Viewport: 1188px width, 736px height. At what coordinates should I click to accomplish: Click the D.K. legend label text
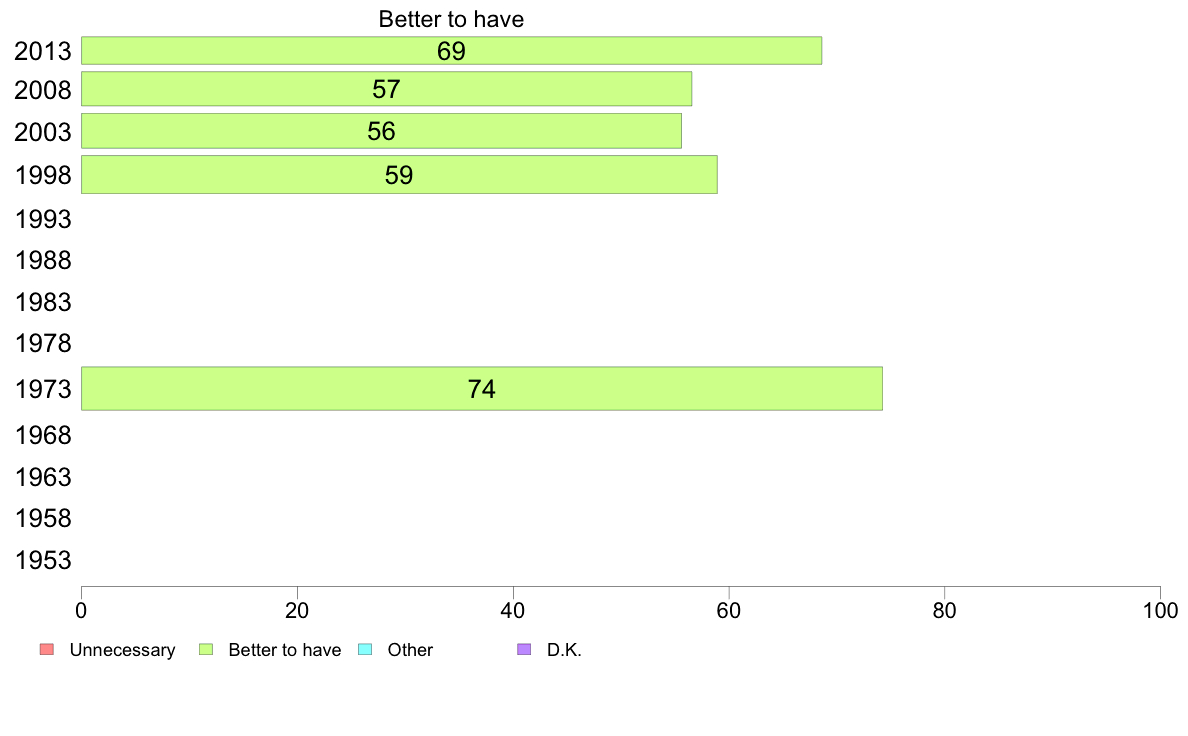564,650
